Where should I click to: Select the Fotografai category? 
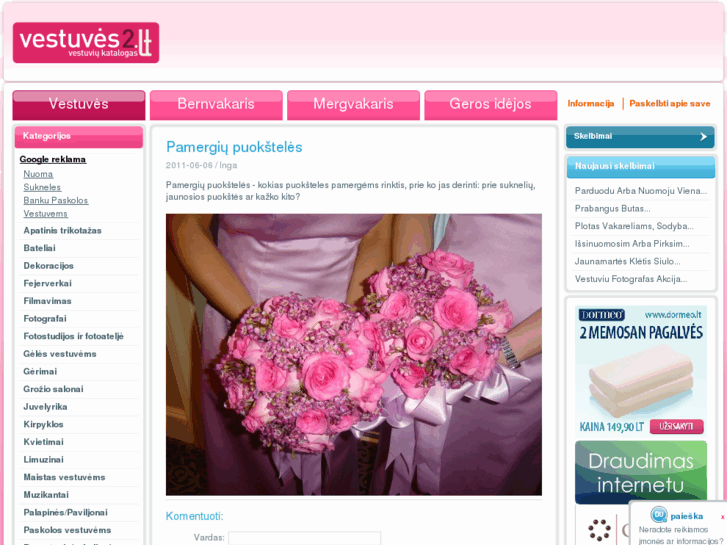(x=45, y=319)
